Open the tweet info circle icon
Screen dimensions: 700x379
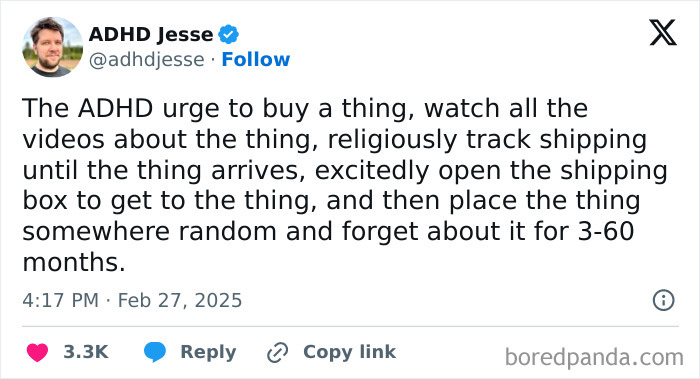[x=663, y=300]
